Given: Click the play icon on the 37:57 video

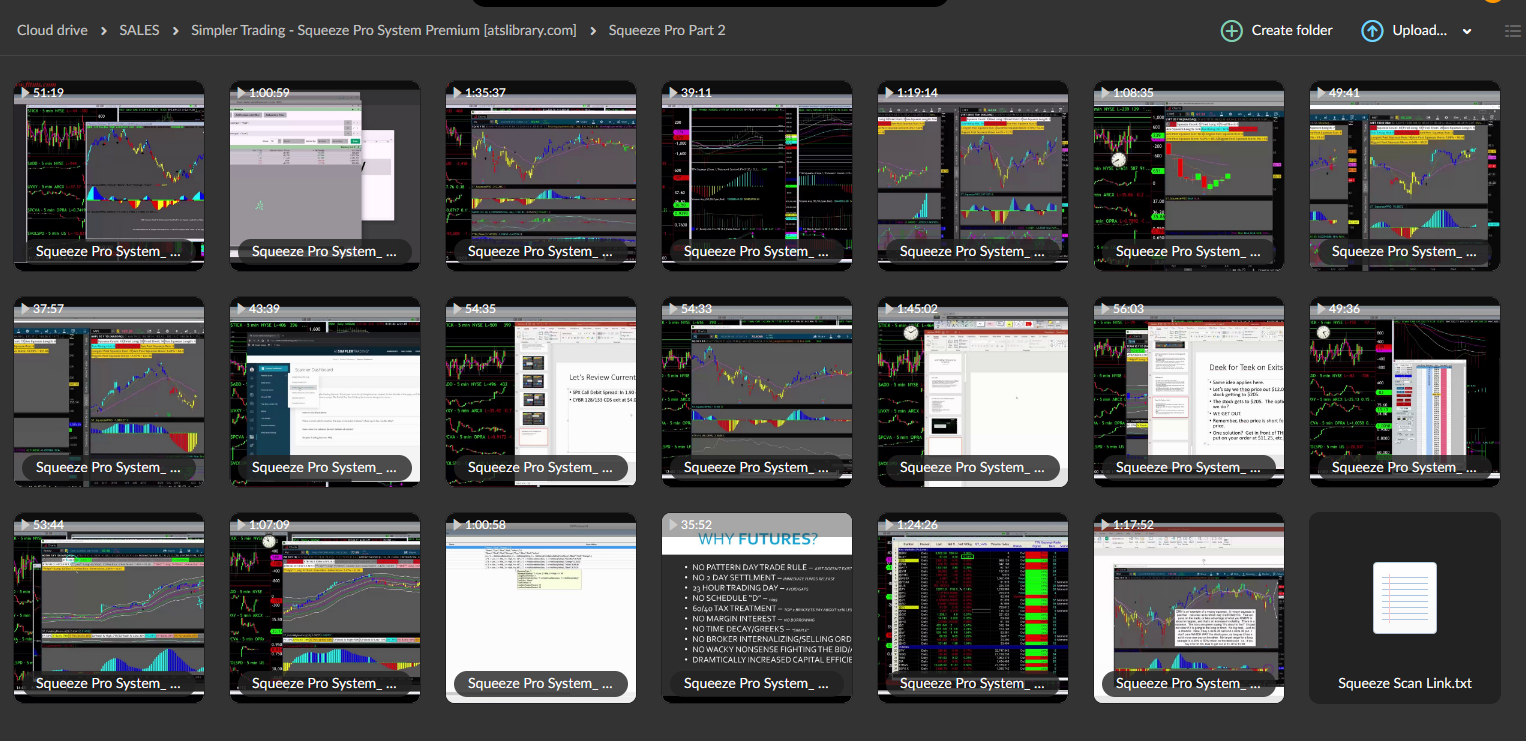Looking at the screenshot, I should 26,308.
